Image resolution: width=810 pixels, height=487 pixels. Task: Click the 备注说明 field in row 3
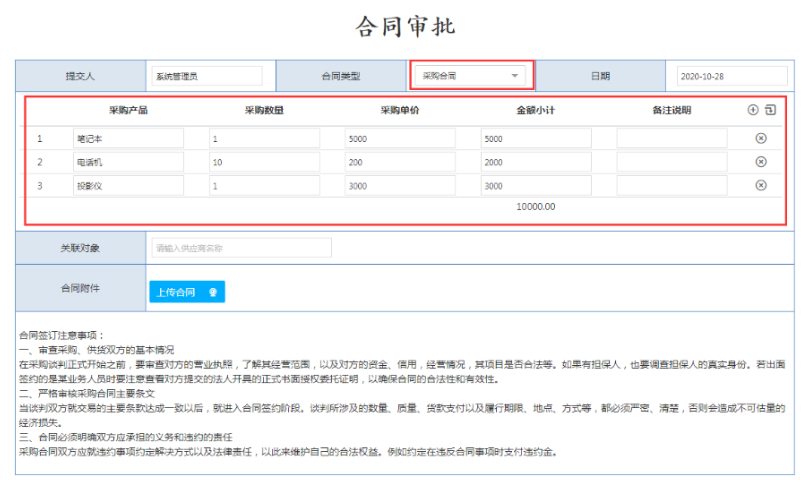(x=671, y=185)
